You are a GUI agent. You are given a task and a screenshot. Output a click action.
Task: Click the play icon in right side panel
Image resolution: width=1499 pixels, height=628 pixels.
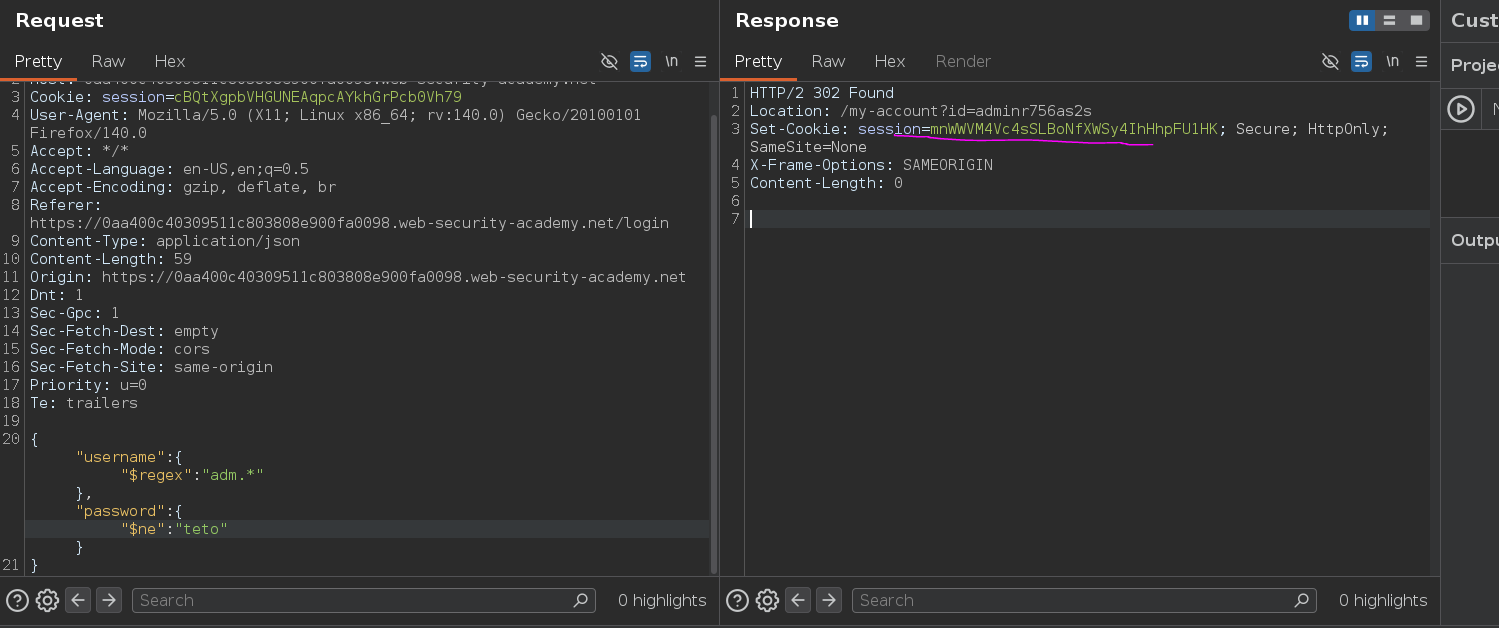click(x=1462, y=109)
